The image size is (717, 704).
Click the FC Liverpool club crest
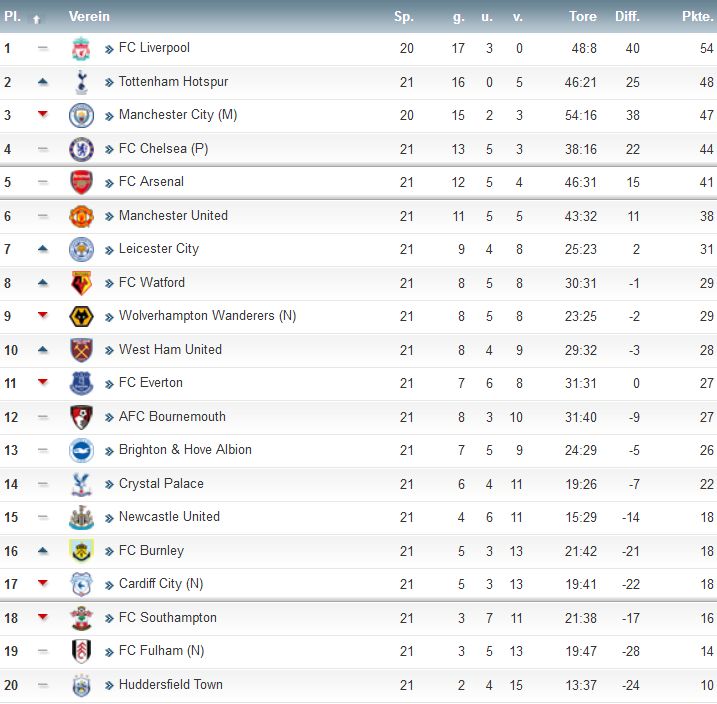81,48
